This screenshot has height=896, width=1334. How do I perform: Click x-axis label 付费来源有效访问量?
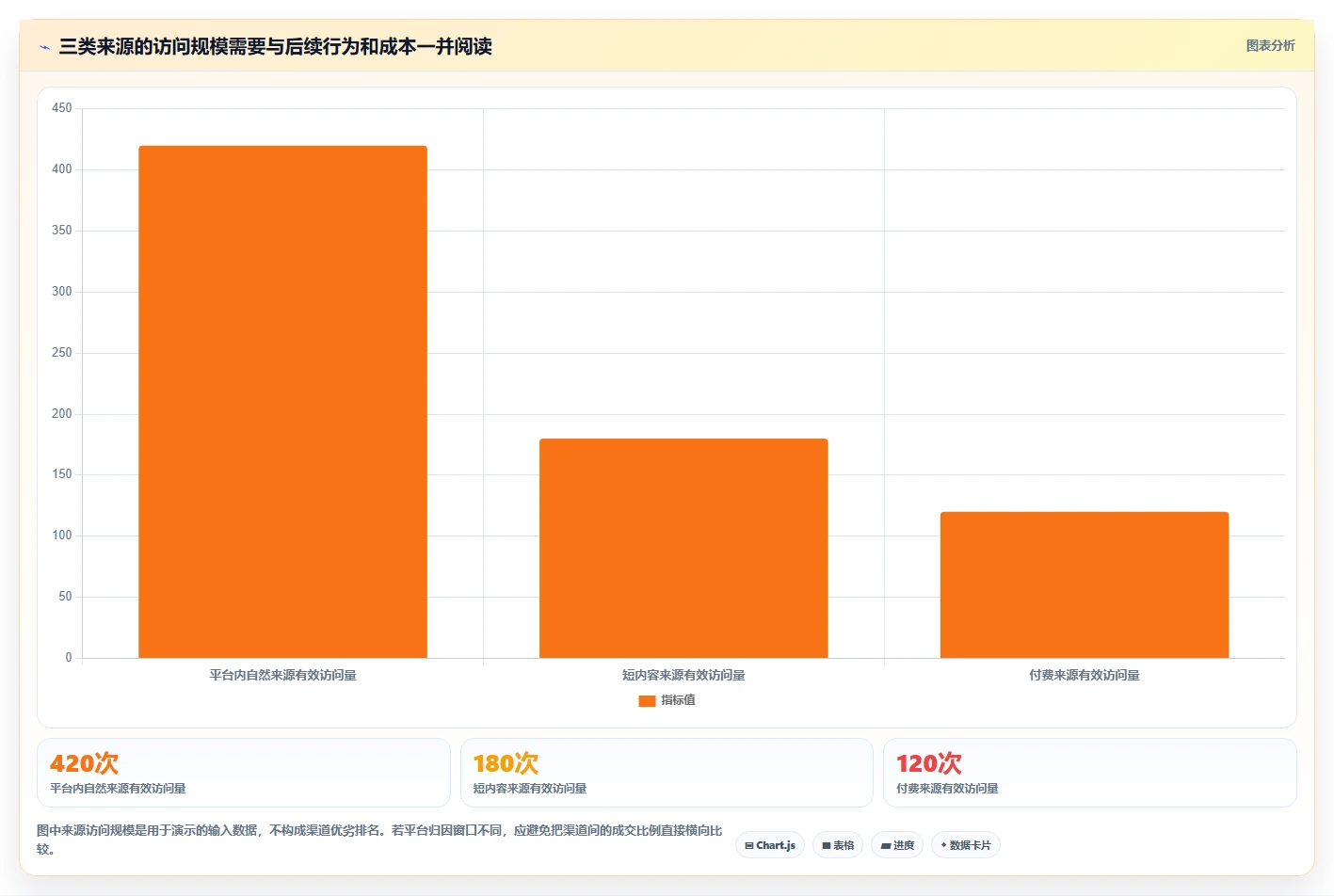click(x=1085, y=675)
